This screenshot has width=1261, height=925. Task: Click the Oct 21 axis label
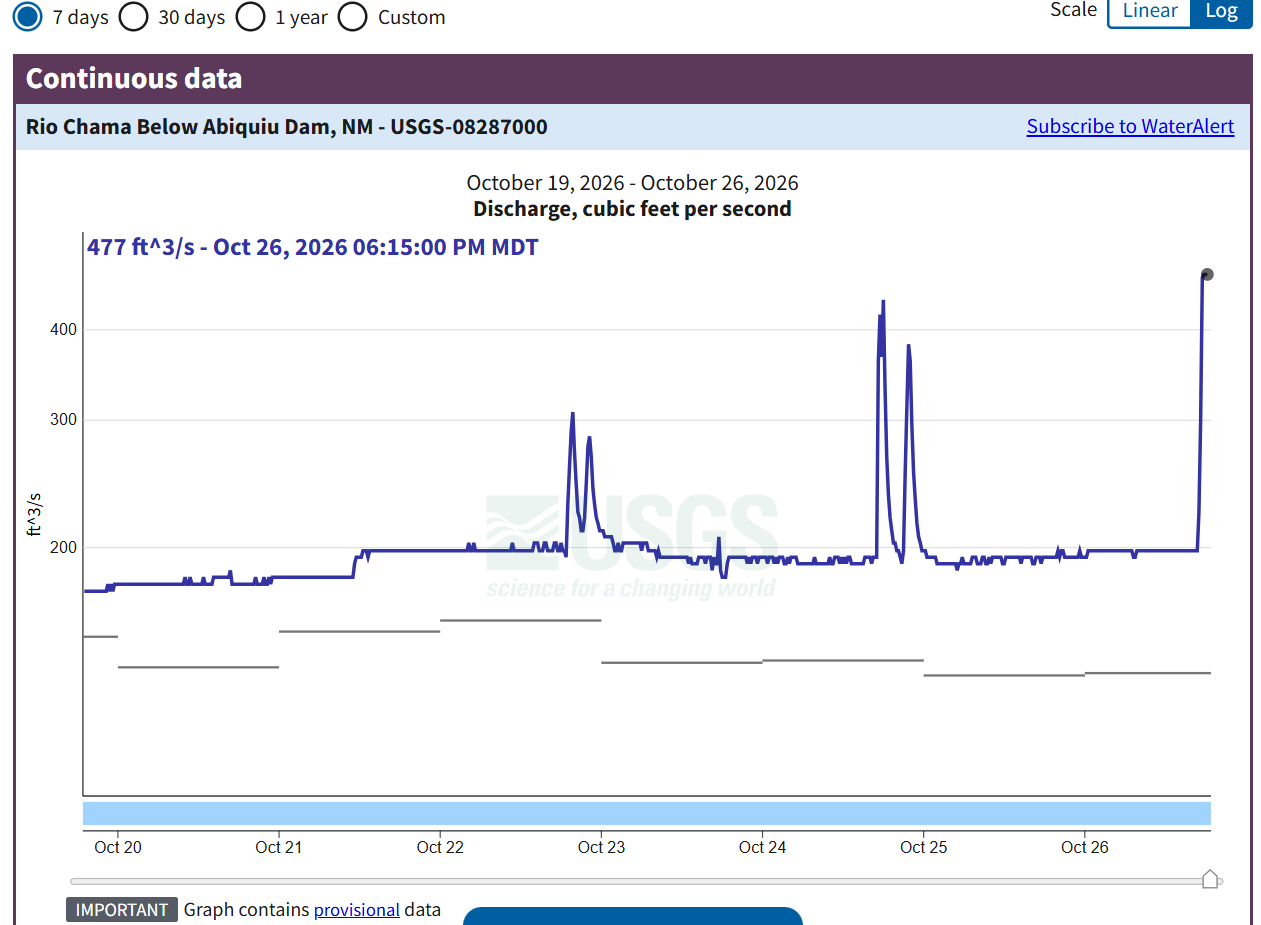tap(279, 847)
